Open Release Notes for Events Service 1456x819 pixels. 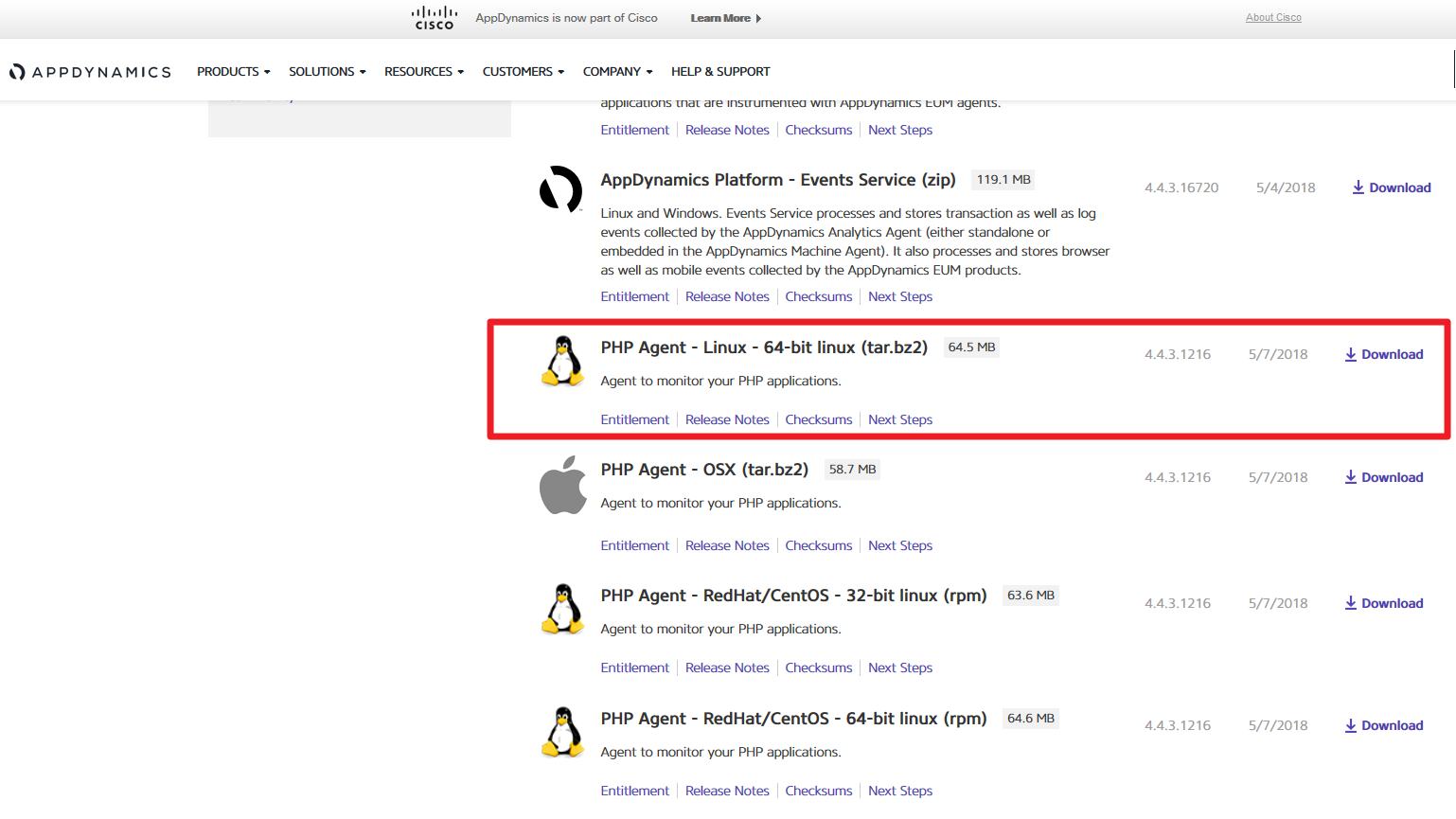coord(727,296)
